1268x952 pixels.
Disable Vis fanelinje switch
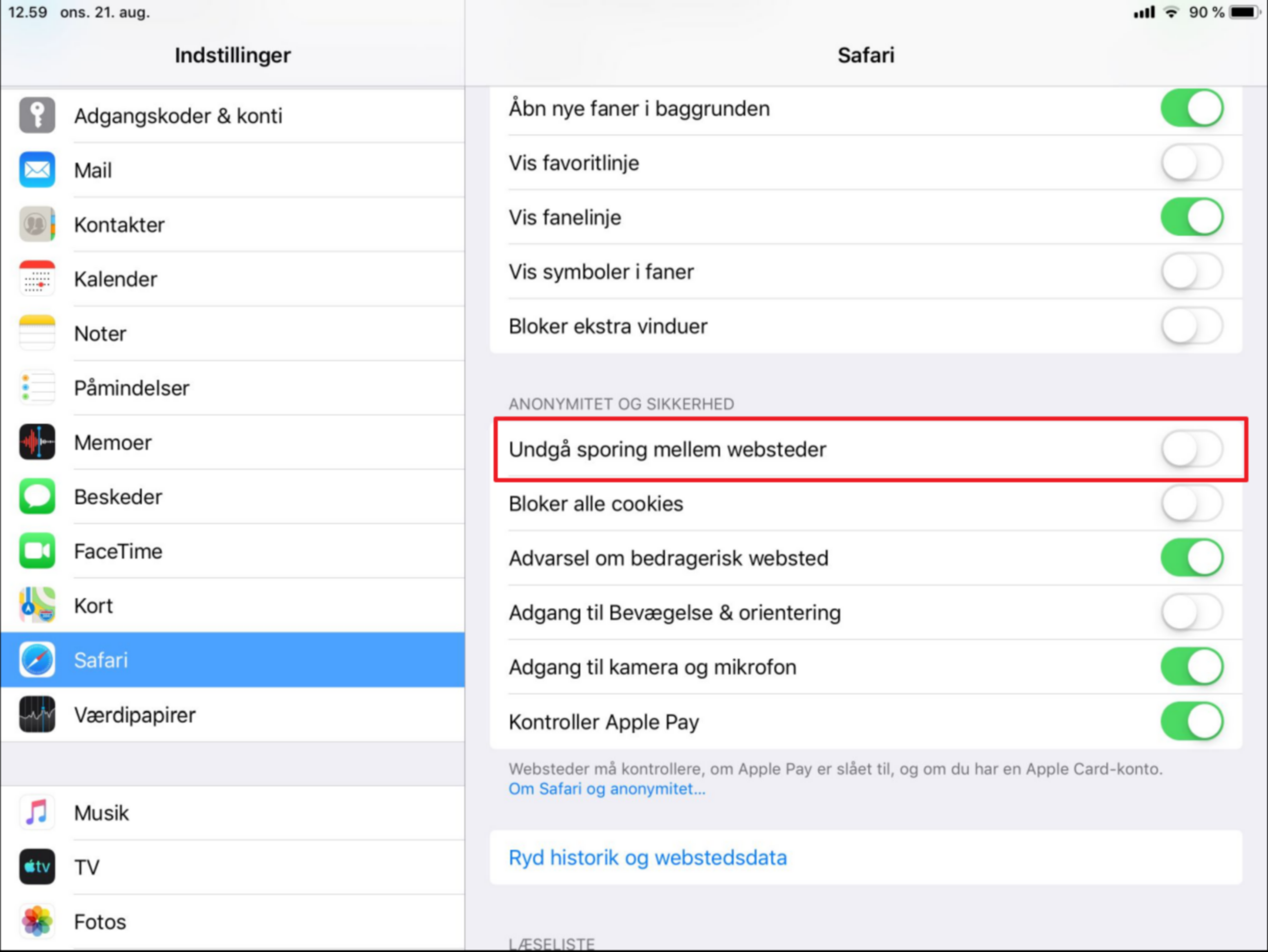[1192, 217]
